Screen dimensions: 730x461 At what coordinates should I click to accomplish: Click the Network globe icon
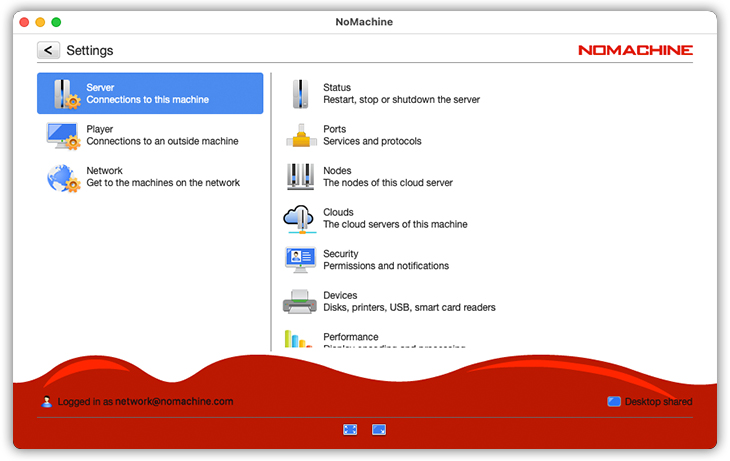coord(62,177)
